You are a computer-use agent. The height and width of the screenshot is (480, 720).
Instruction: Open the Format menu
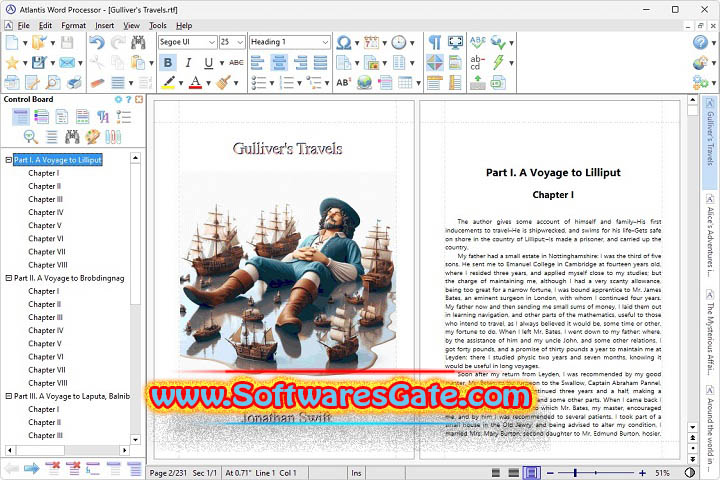coord(73,26)
